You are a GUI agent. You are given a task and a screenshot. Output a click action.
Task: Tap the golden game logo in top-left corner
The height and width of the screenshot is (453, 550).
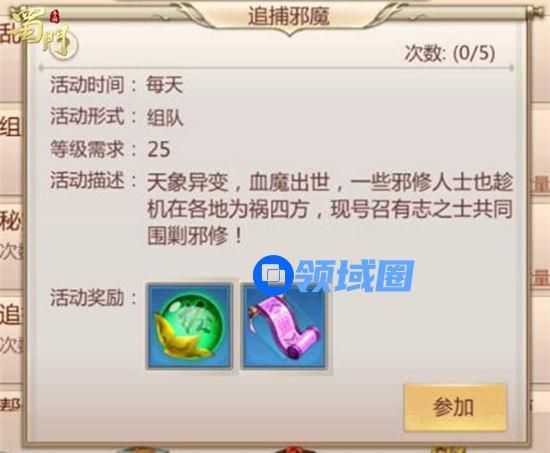(x=44, y=32)
